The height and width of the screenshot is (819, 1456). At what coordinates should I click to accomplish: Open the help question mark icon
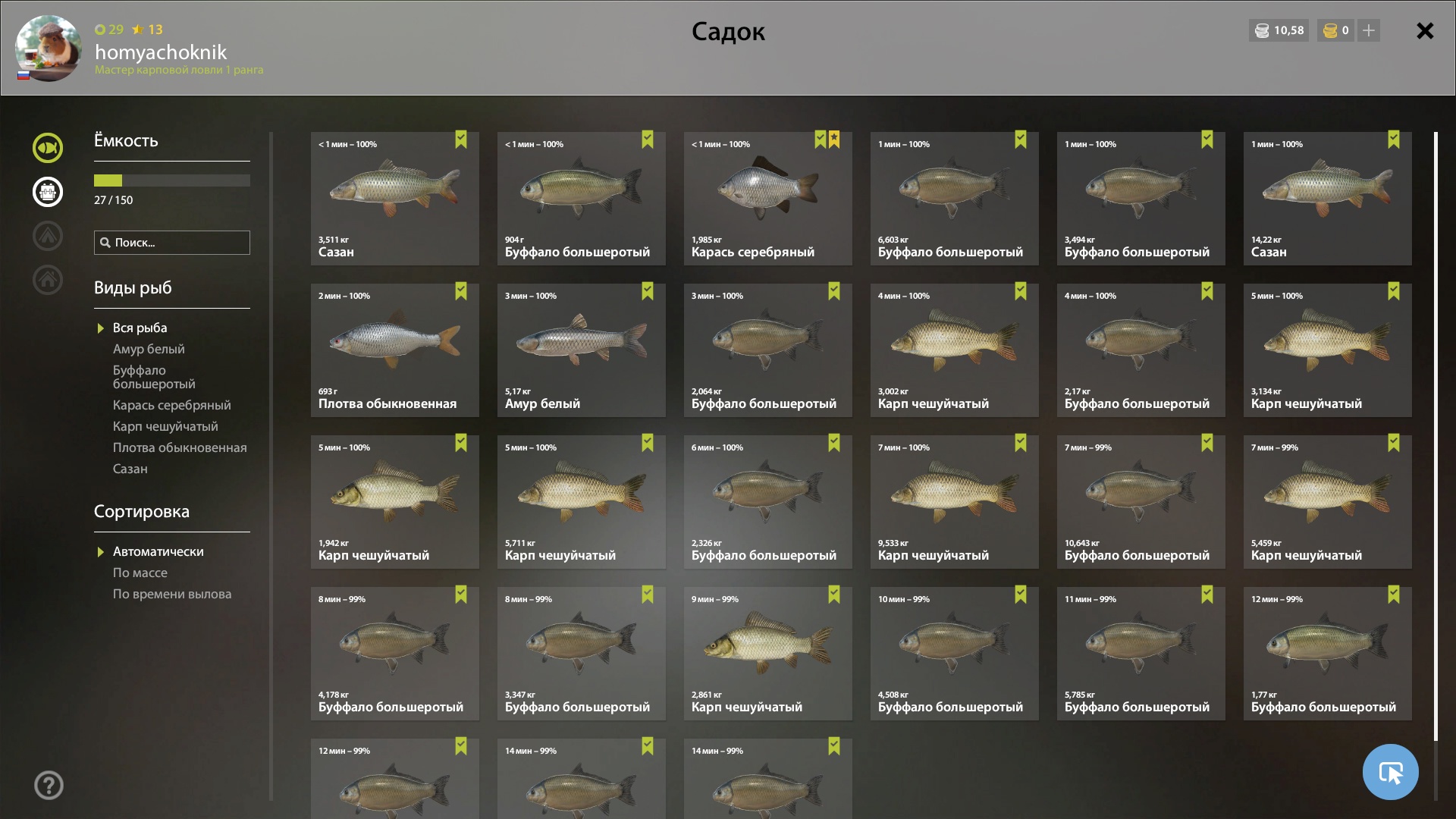[49, 786]
